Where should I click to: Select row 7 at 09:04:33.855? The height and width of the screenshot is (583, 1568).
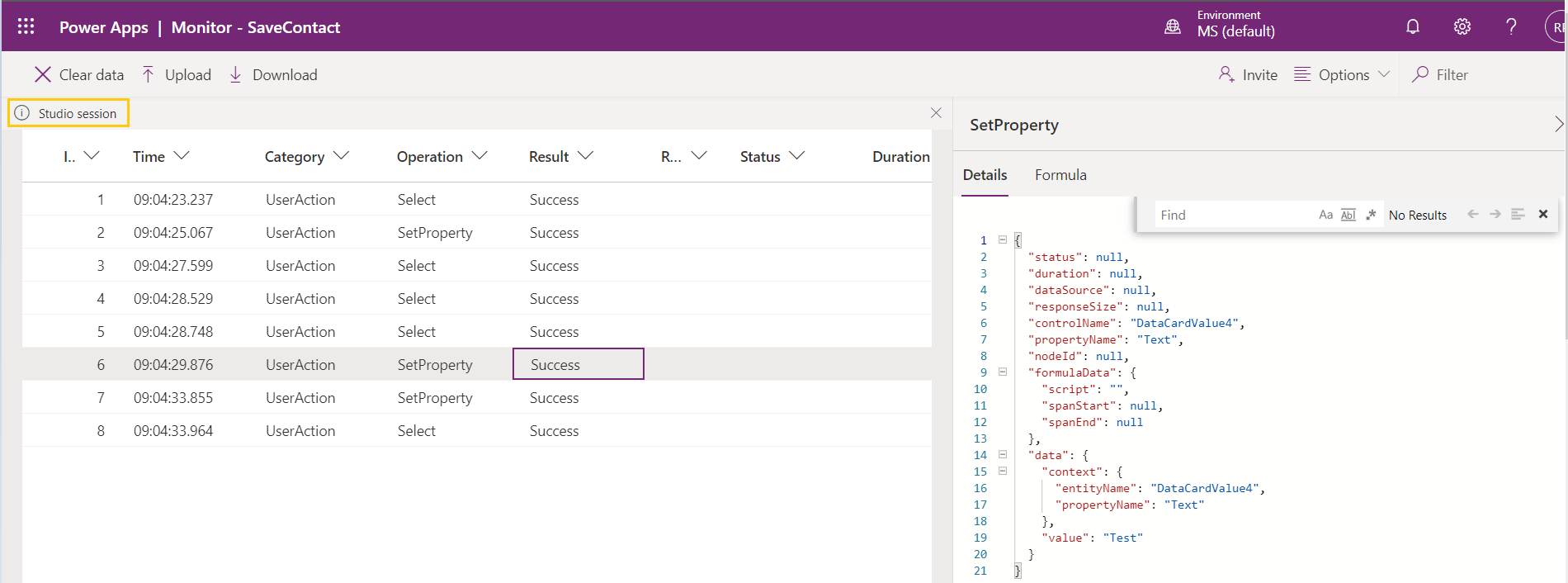pos(477,397)
